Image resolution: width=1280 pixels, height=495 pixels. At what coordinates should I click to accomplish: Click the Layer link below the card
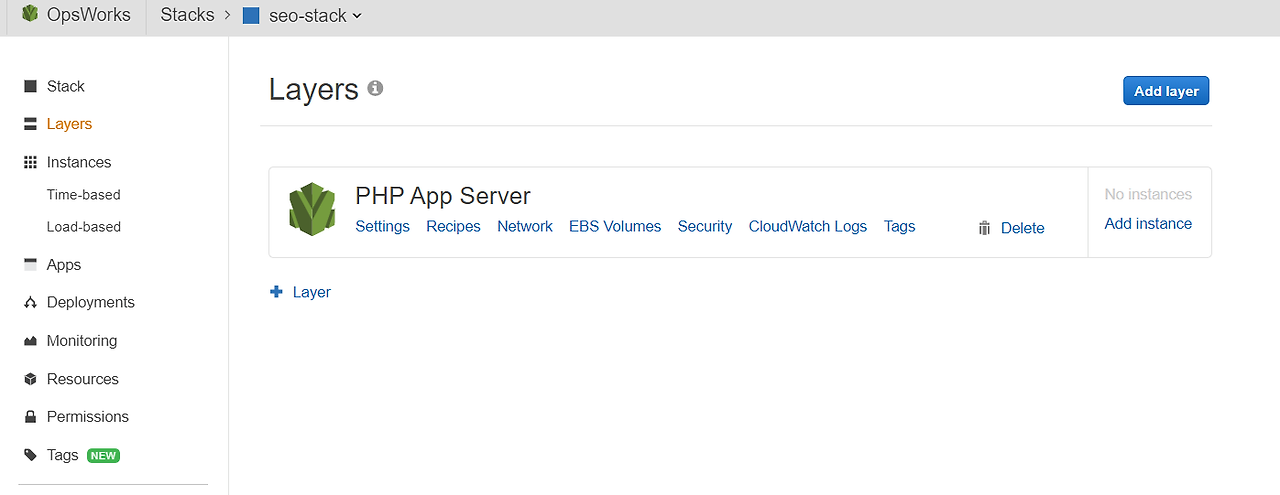[312, 292]
